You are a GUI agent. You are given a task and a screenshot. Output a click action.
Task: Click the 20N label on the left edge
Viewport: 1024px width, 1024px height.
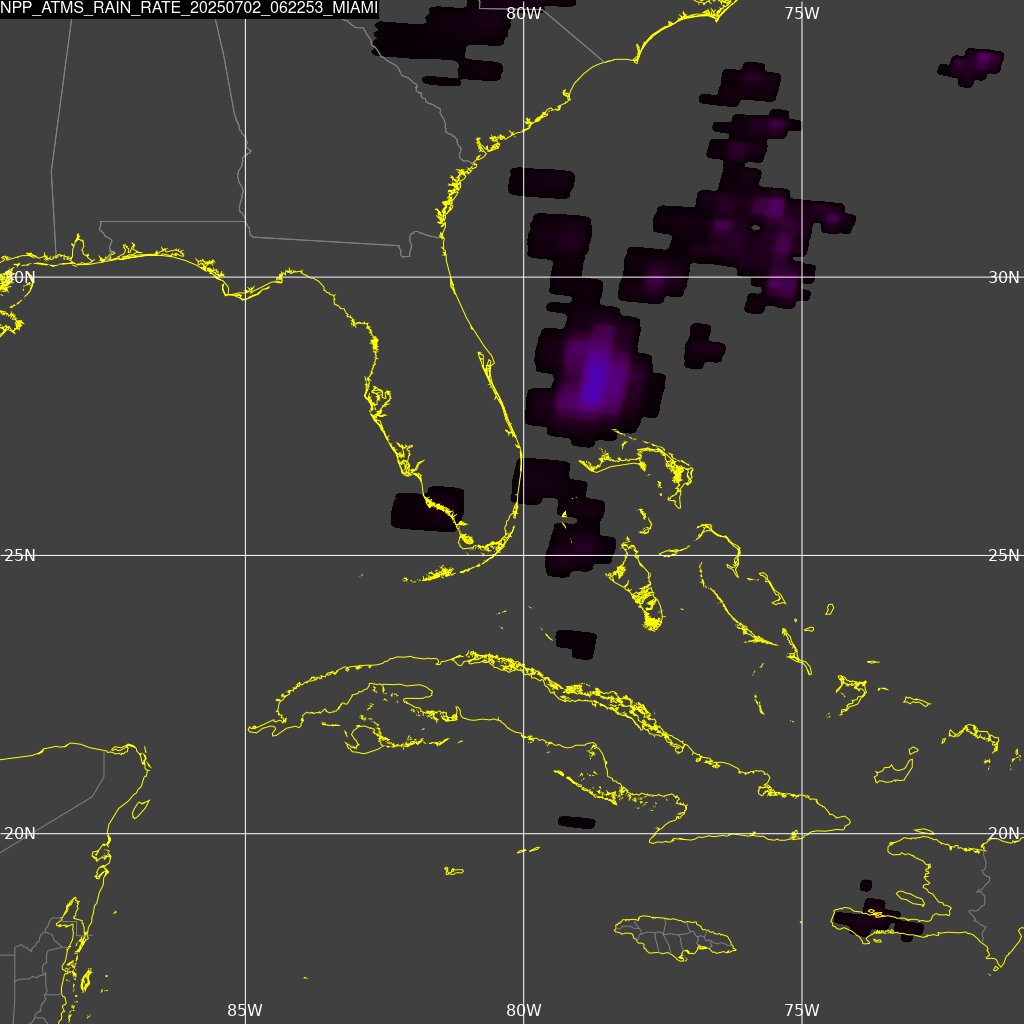tap(20, 833)
